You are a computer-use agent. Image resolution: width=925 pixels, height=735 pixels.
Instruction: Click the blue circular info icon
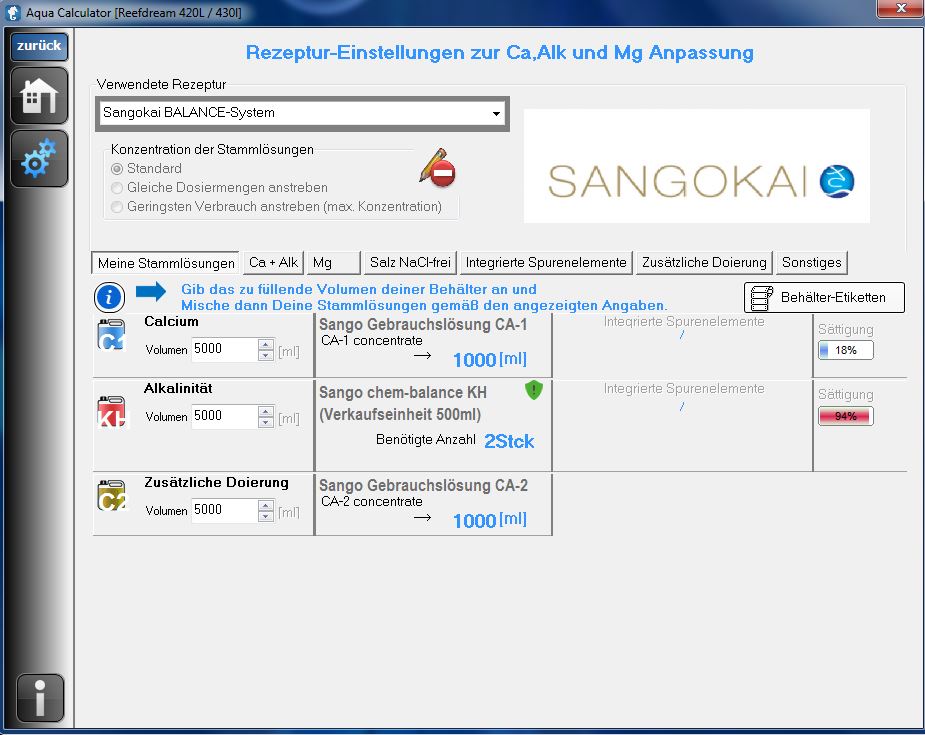pyautogui.click(x=109, y=297)
